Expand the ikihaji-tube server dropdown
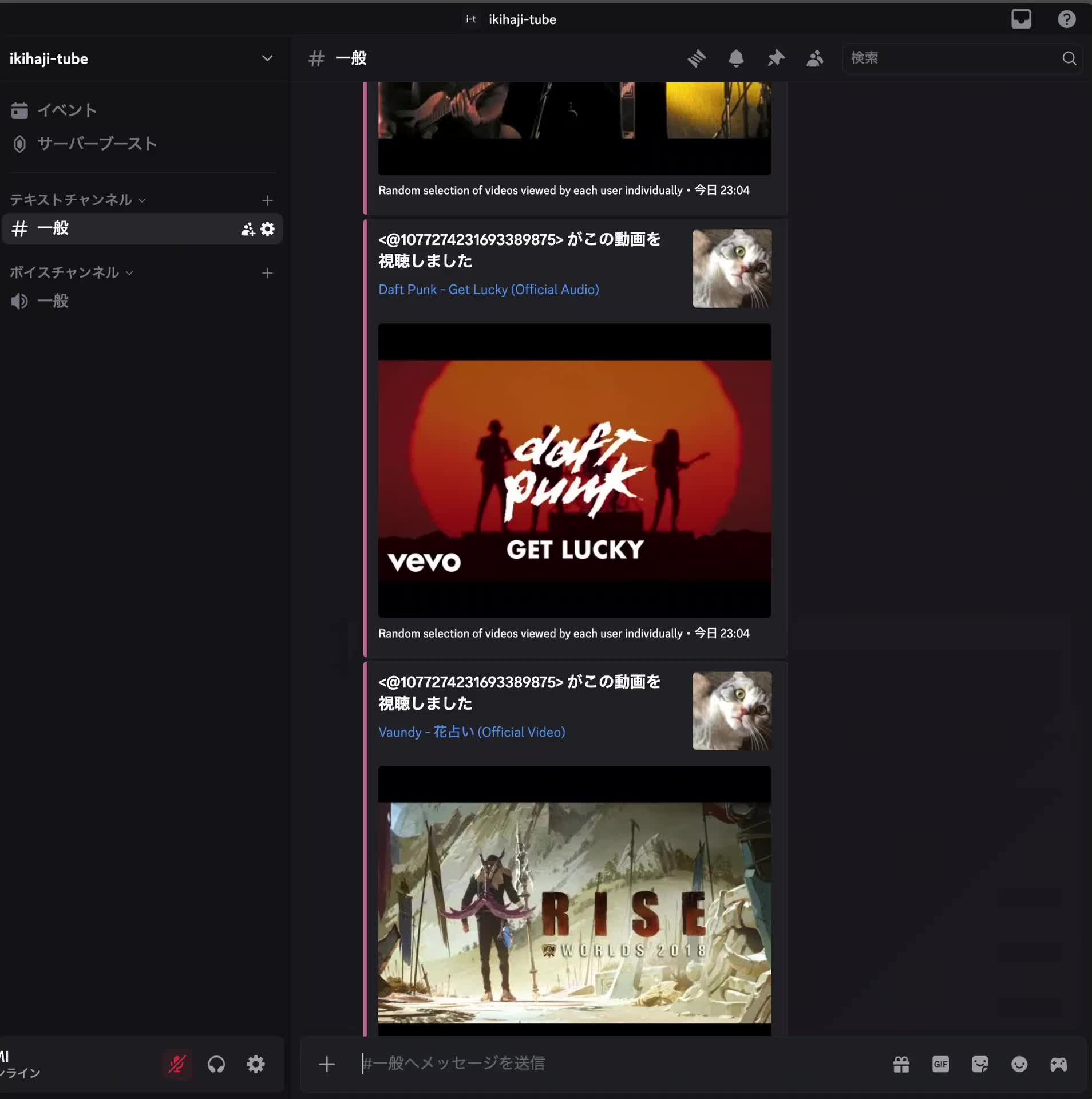Viewport: 1092px width, 1099px height. click(x=267, y=58)
